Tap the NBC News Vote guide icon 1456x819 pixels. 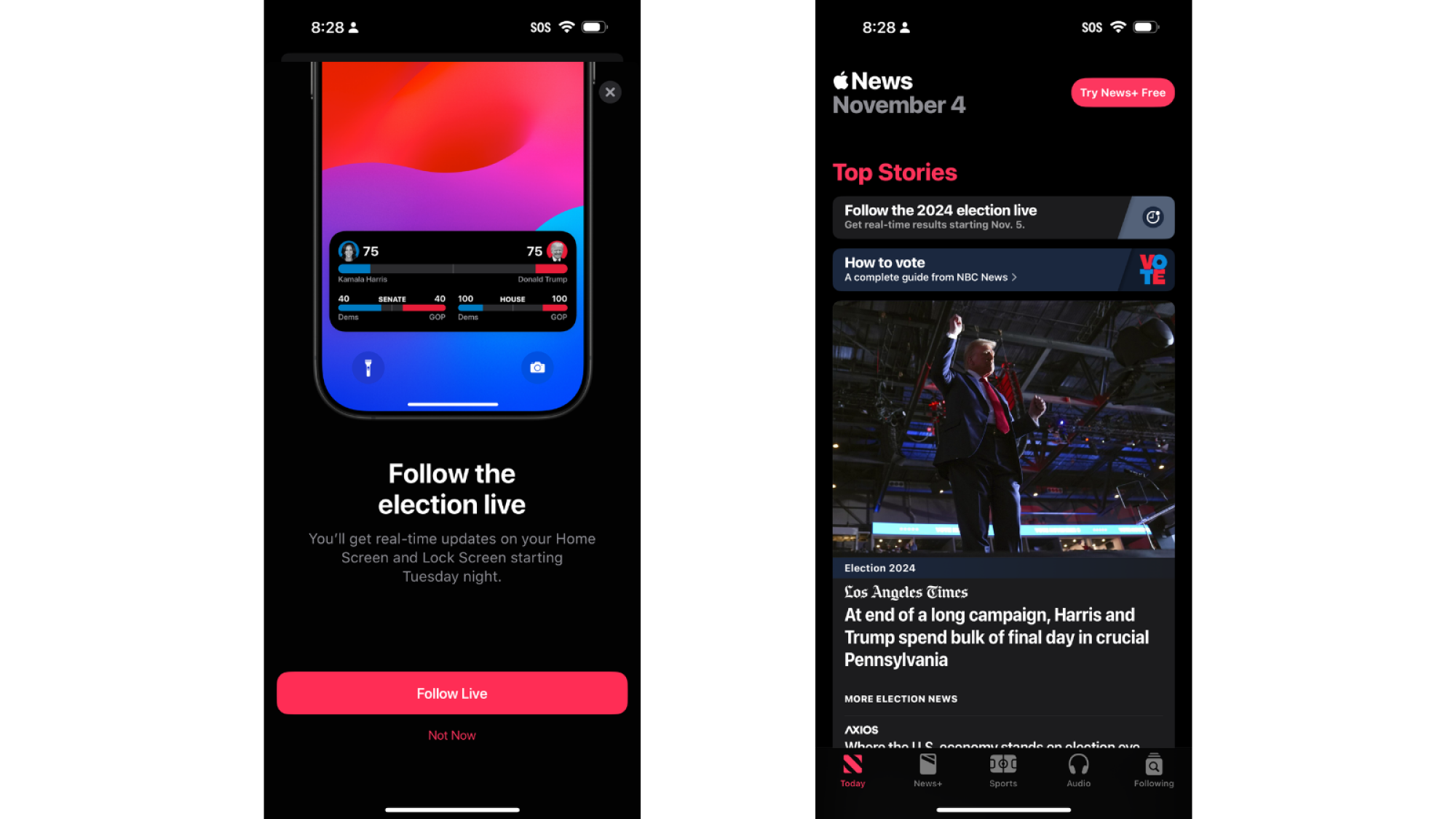(x=1152, y=269)
